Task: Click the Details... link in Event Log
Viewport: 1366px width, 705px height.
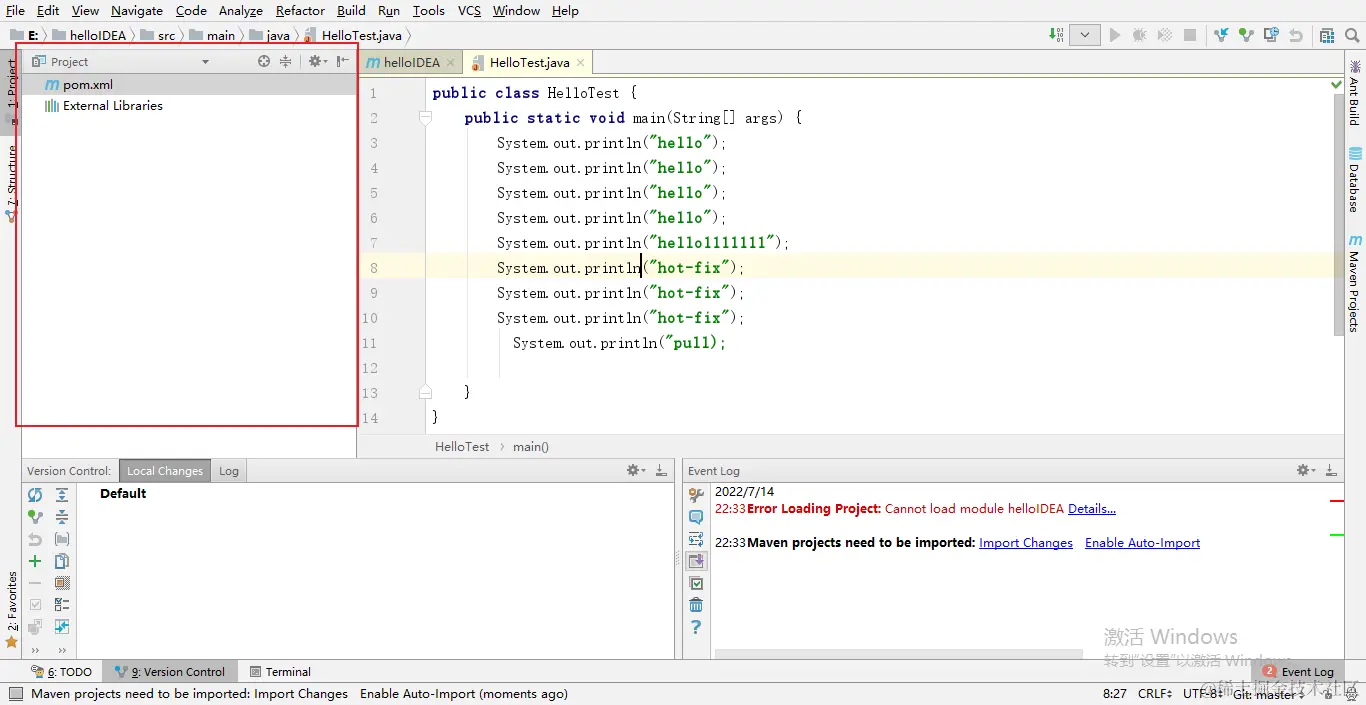Action: coord(1092,508)
